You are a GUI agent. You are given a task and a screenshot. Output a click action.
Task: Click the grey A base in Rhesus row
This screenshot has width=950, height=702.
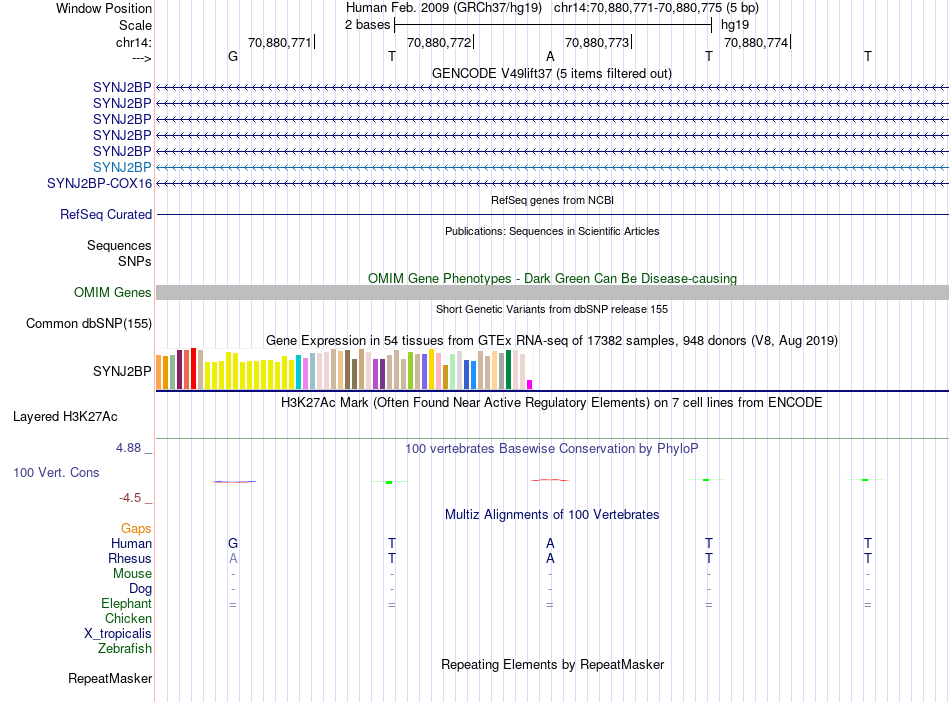(x=233, y=558)
